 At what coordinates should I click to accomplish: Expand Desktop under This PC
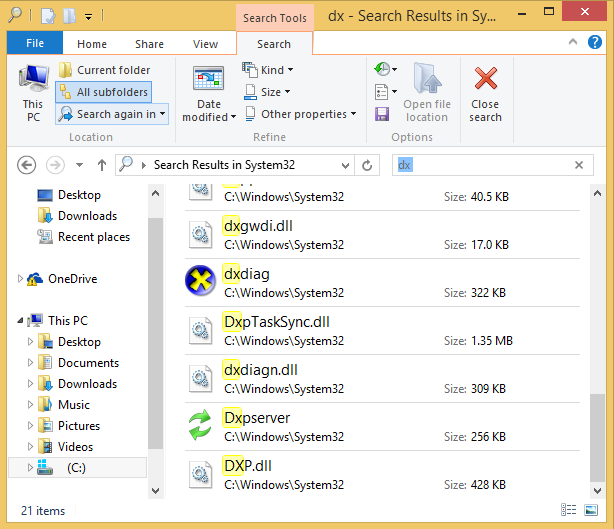30,341
